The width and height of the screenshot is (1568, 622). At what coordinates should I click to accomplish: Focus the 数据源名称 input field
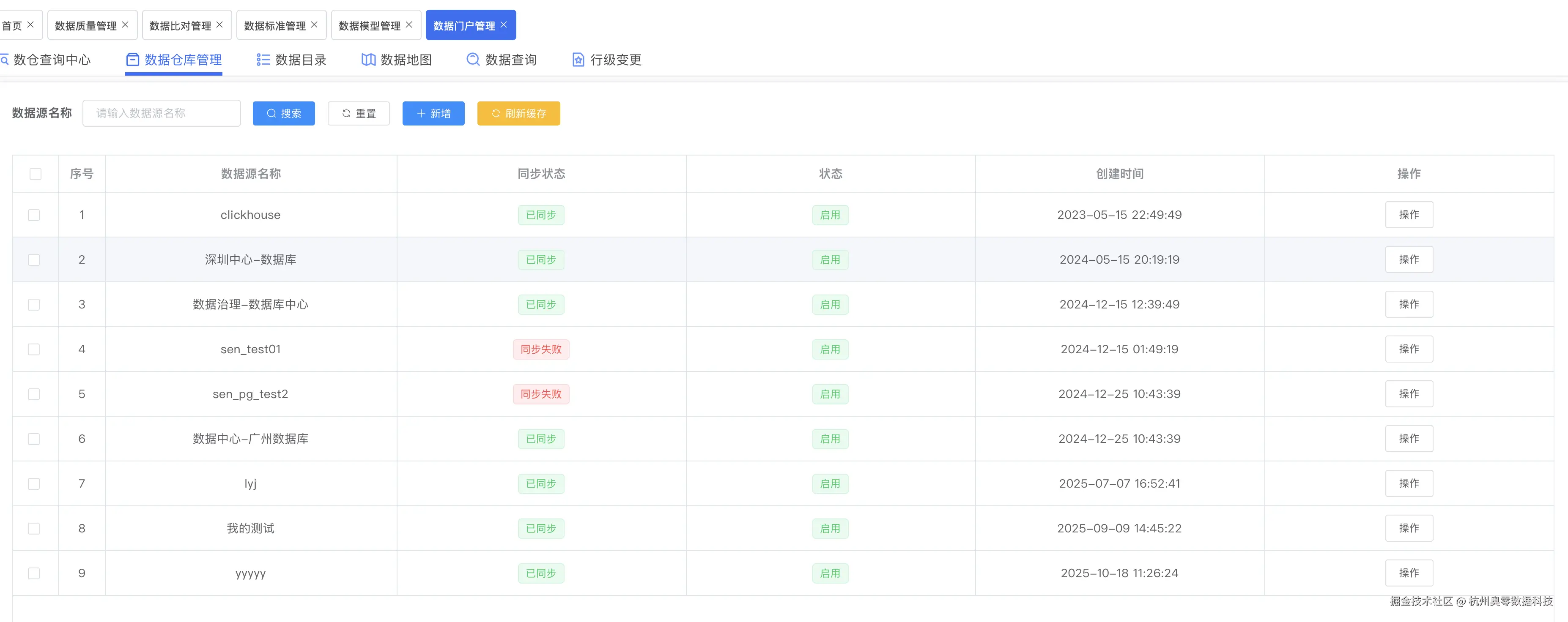tap(161, 114)
